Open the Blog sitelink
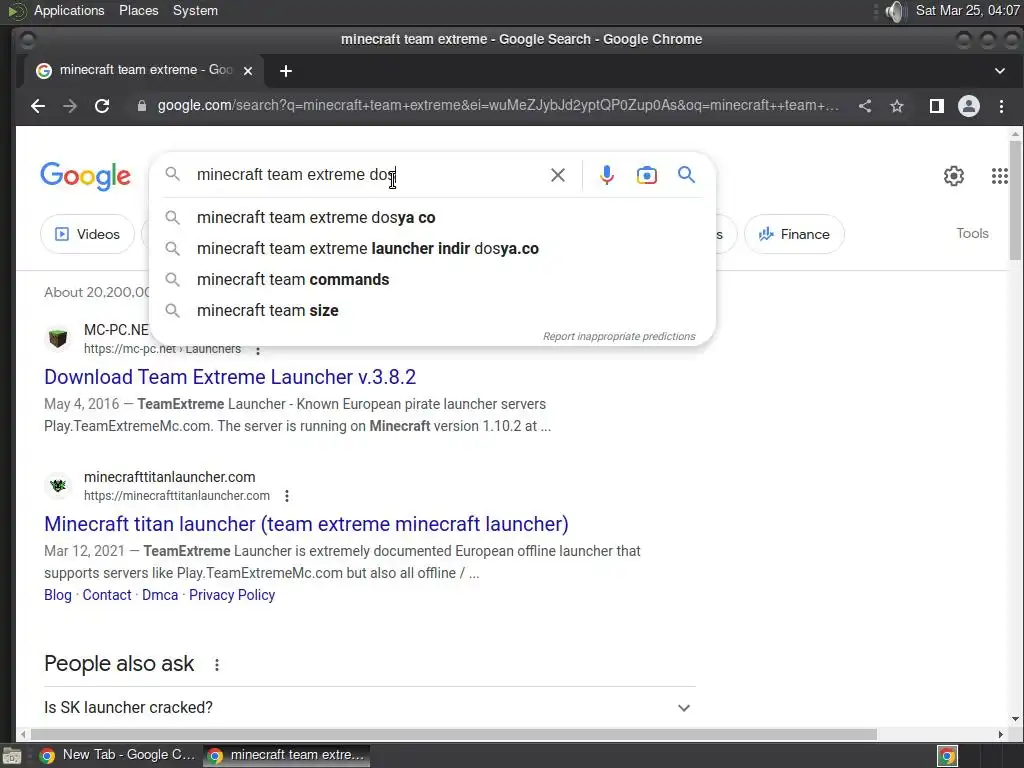This screenshot has height=768, width=1024. [x=57, y=595]
